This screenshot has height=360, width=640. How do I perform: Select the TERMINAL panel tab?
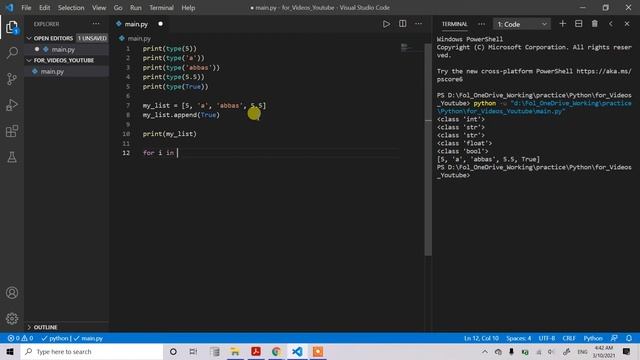point(455,24)
